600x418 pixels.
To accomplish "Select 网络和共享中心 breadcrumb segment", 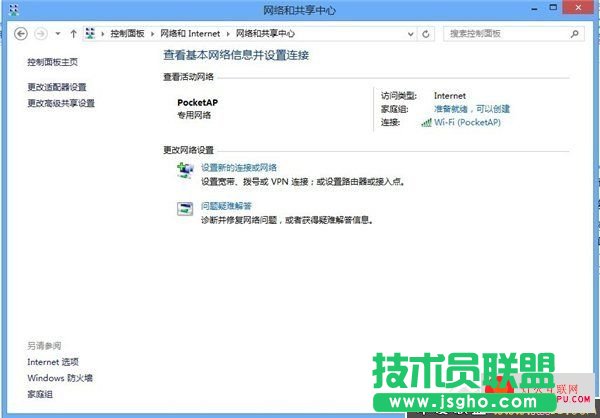I will click(265, 34).
